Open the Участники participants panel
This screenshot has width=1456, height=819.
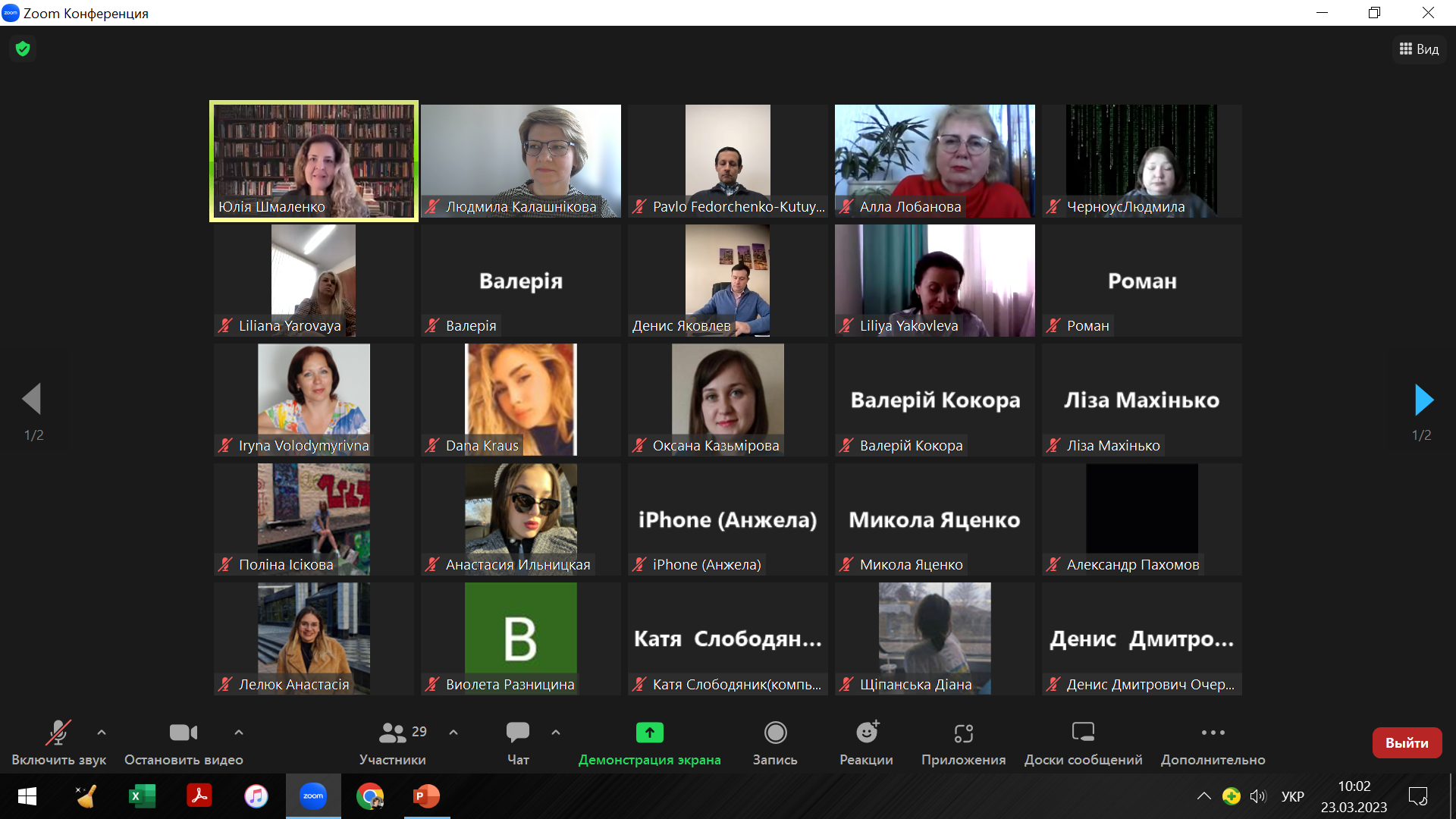pos(393,742)
